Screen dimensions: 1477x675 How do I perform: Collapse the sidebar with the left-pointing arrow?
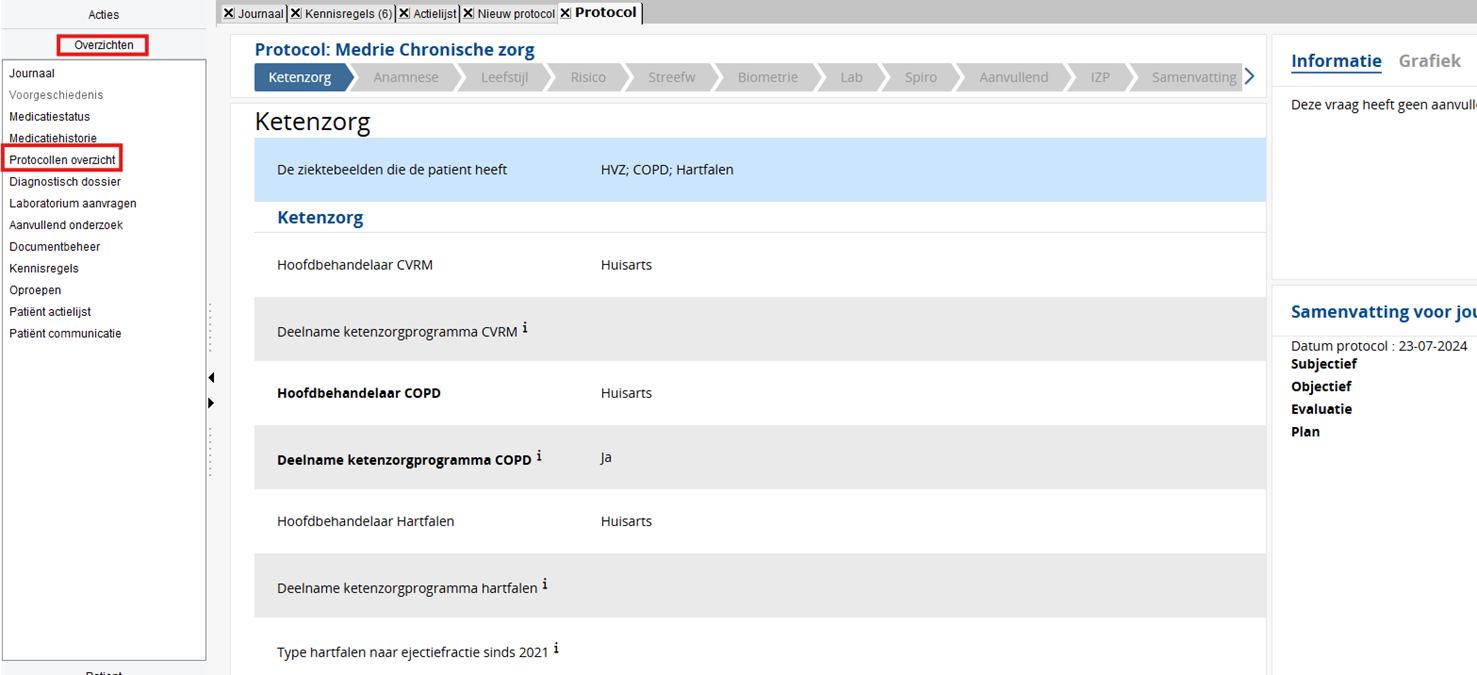coord(211,378)
